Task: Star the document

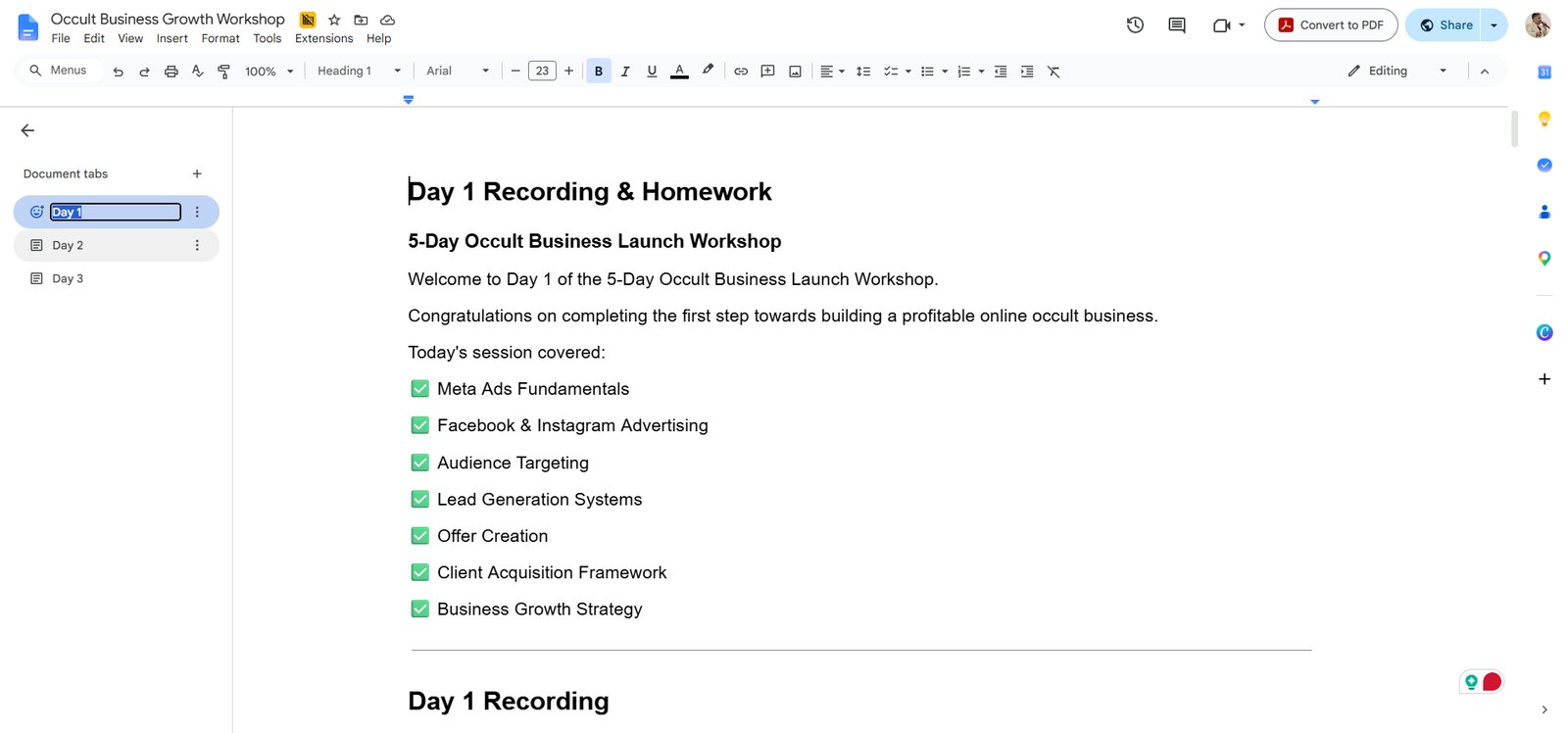Action: (x=334, y=20)
